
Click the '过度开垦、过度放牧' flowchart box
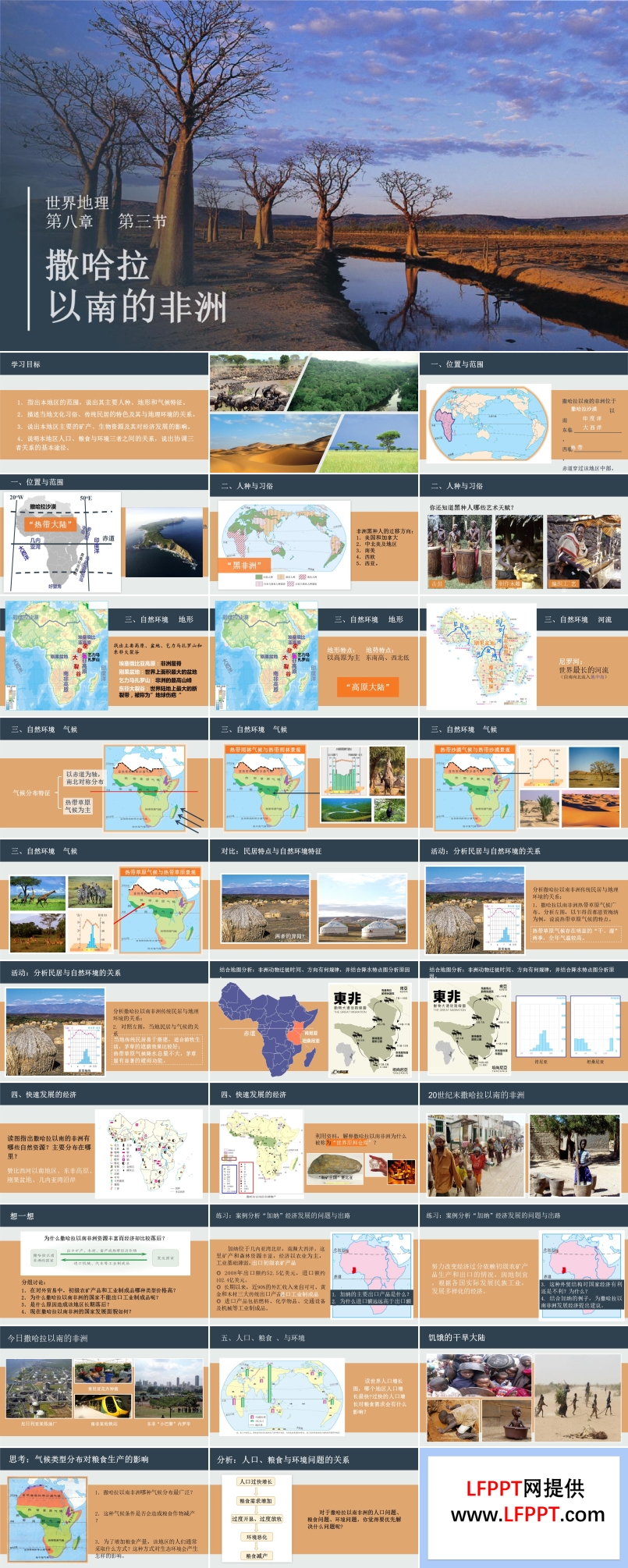click(256, 1519)
